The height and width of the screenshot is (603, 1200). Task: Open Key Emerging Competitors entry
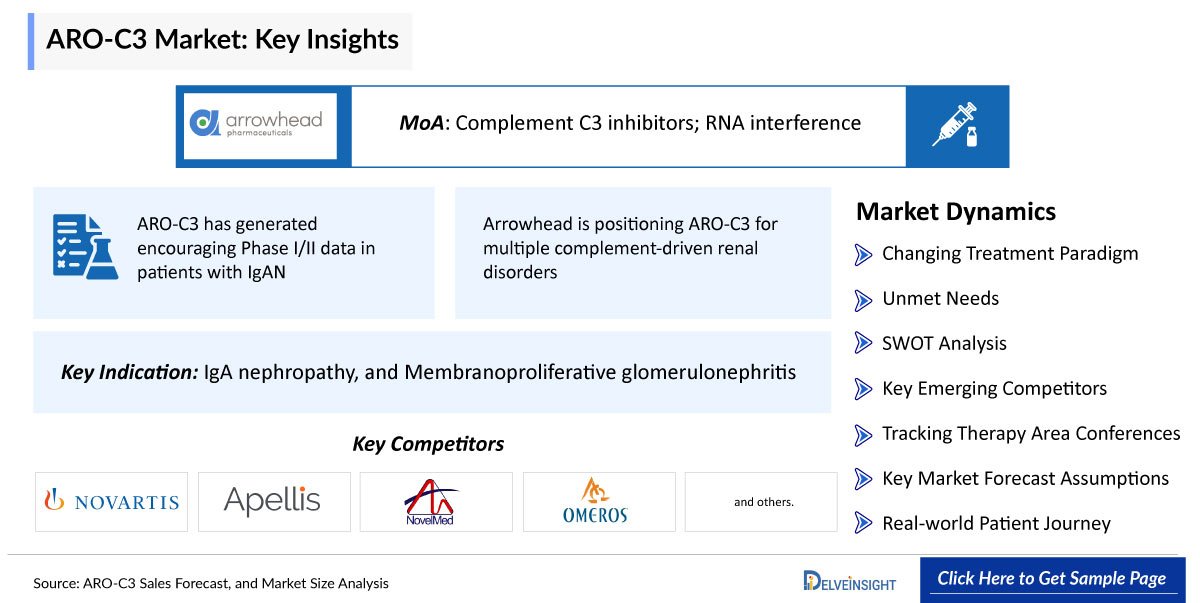[x=994, y=389]
